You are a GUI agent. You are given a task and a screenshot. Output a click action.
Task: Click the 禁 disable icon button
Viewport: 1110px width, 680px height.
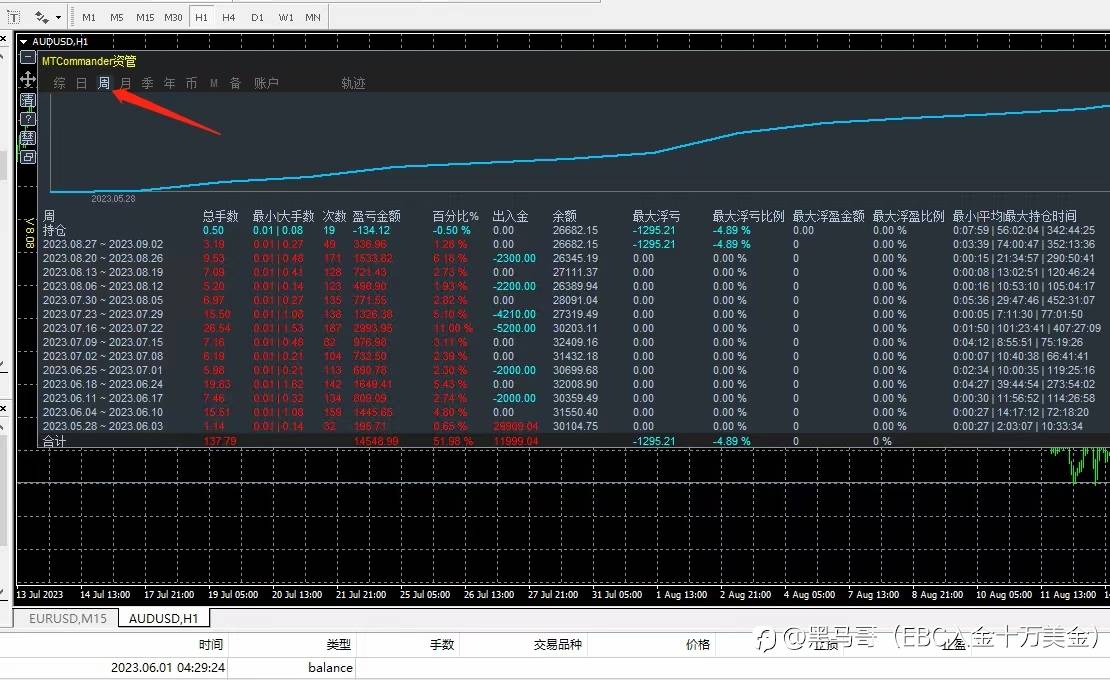[x=28, y=138]
